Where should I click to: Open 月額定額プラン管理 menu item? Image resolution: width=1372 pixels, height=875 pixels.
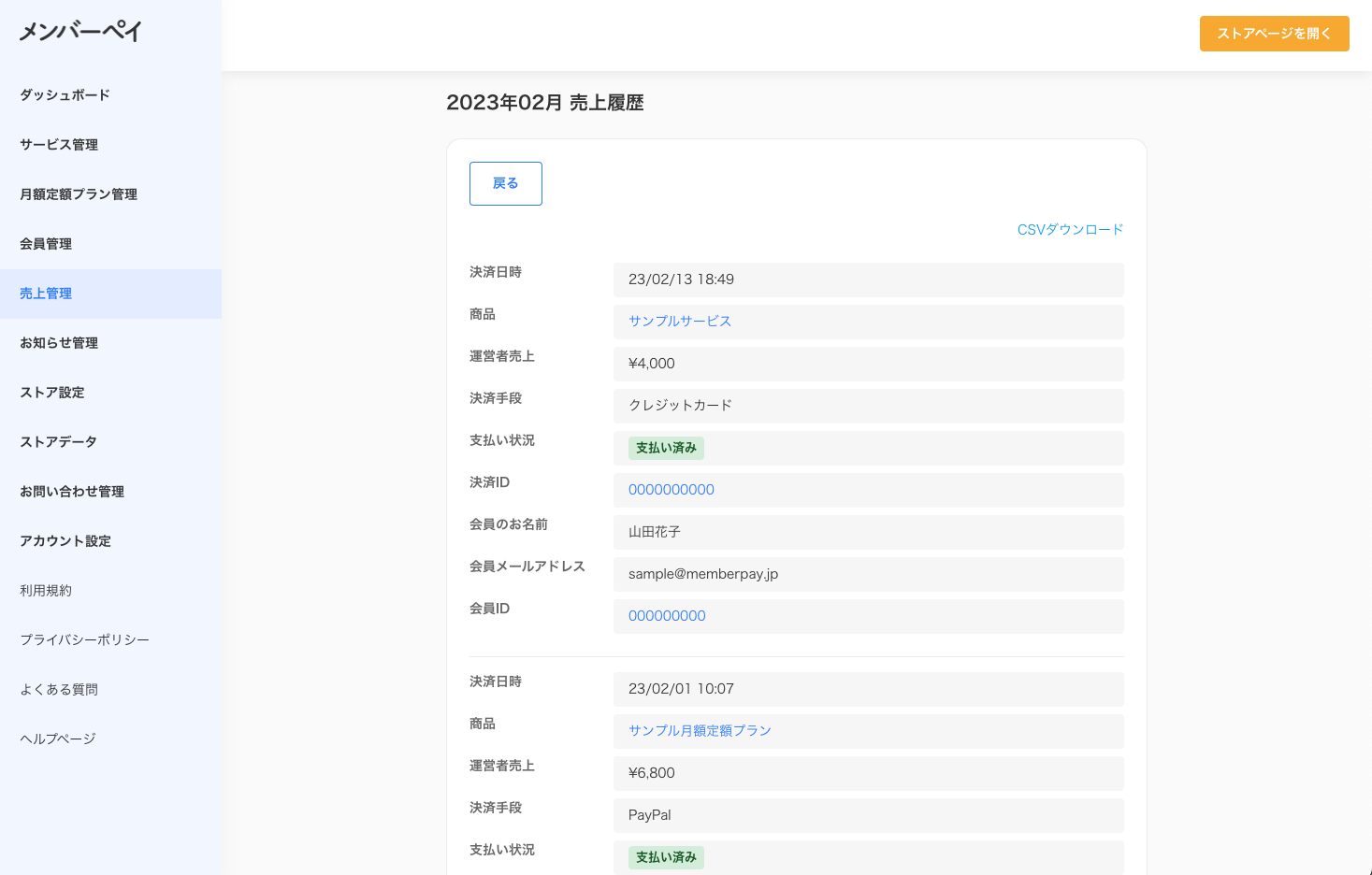coord(79,194)
